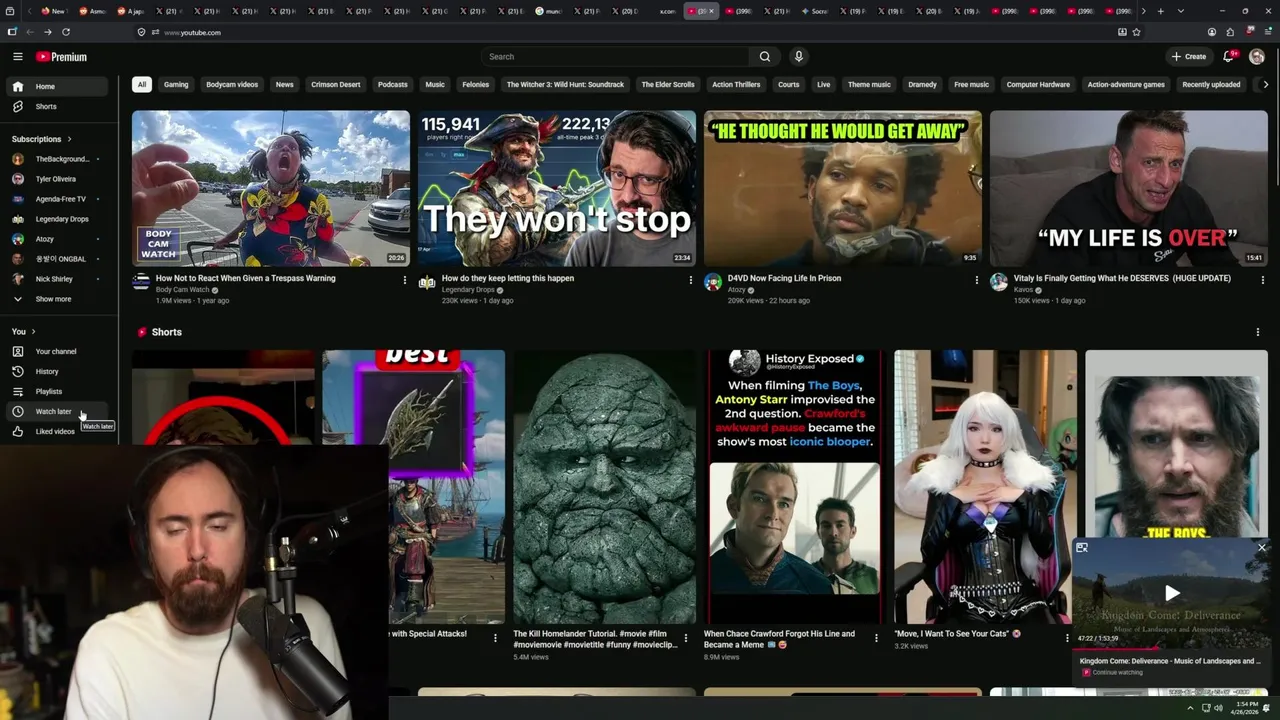Open options for the Vitaly video

pos(1262,280)
